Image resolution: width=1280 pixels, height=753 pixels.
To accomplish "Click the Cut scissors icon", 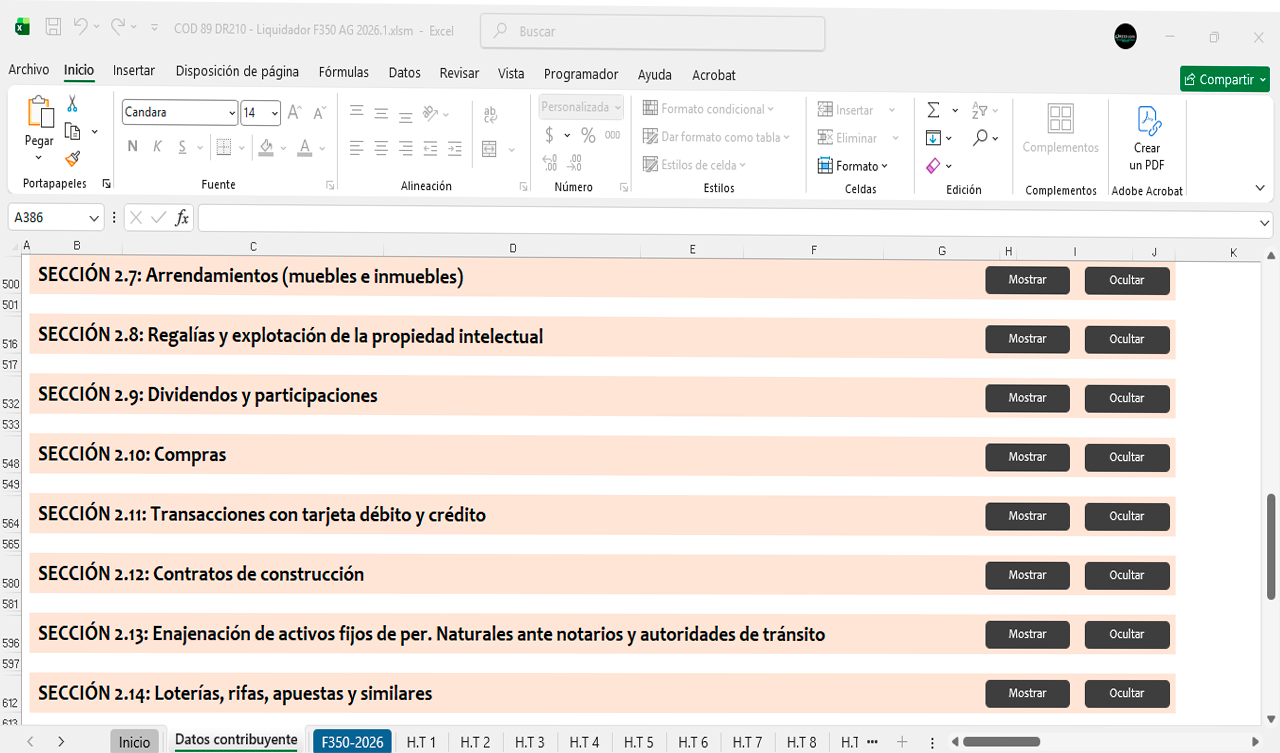I will coord(73,104).
